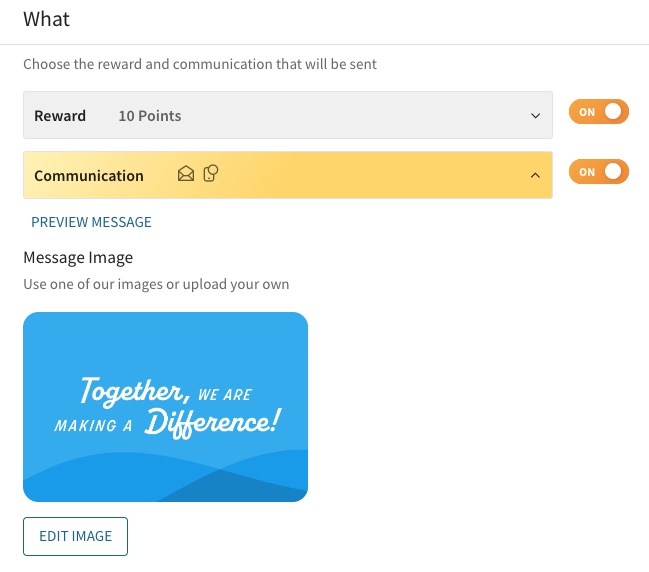Expand the Reward row chevron arrow
This screenshot has height=572, width=649.
(x=535, y=115)
